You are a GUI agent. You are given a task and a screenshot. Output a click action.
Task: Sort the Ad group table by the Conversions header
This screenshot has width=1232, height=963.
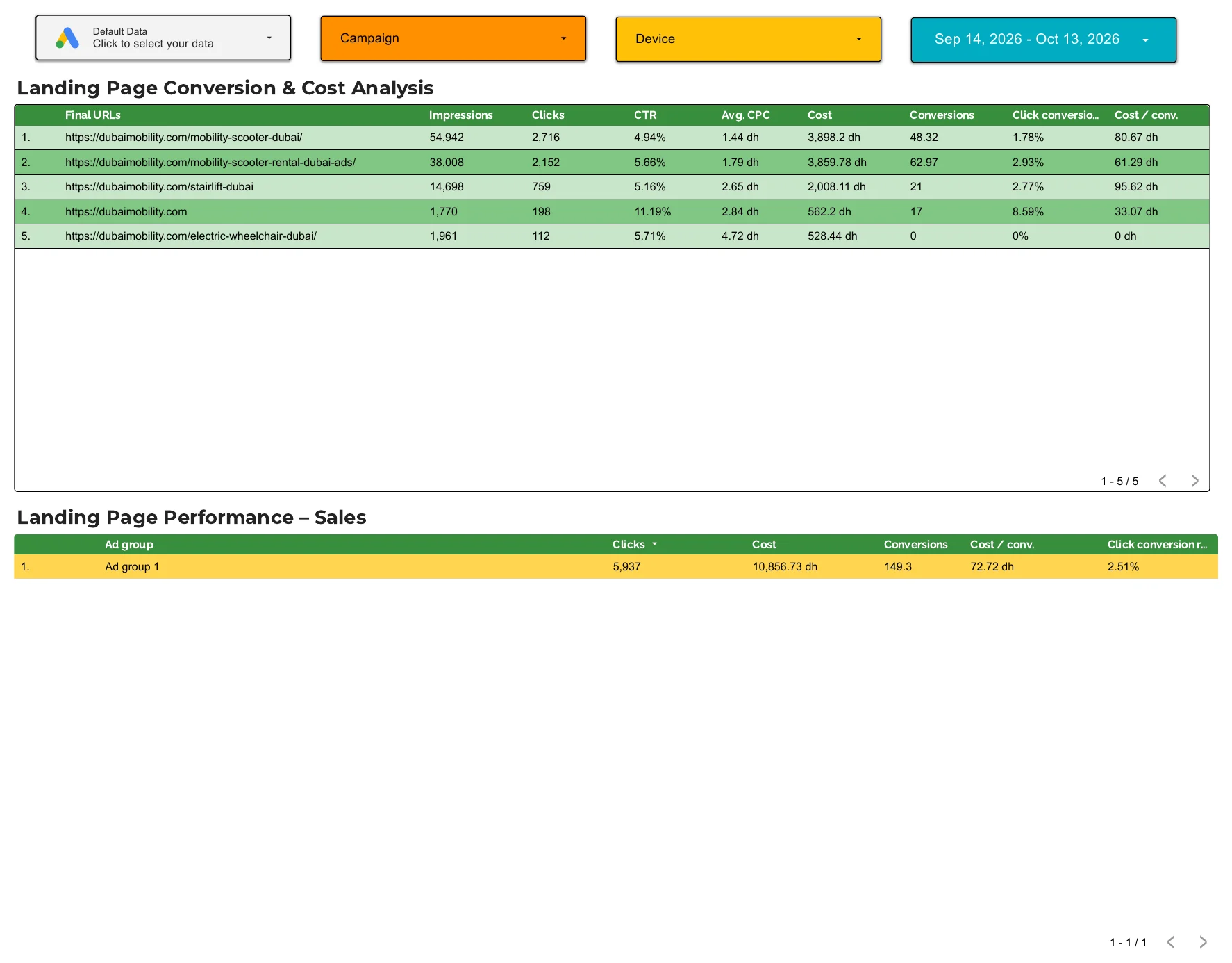click(915, 545)
